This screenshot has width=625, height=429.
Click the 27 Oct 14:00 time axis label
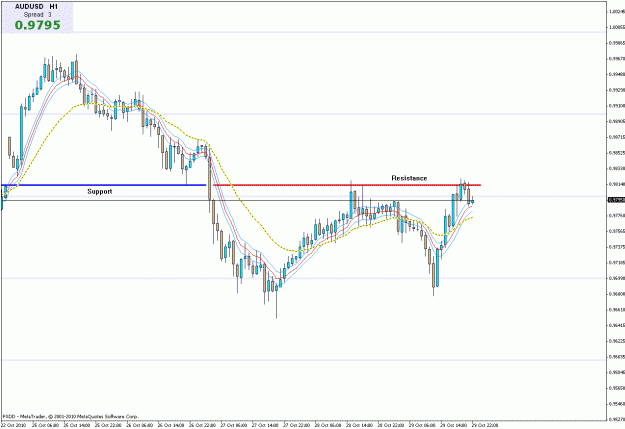point(265,425)
